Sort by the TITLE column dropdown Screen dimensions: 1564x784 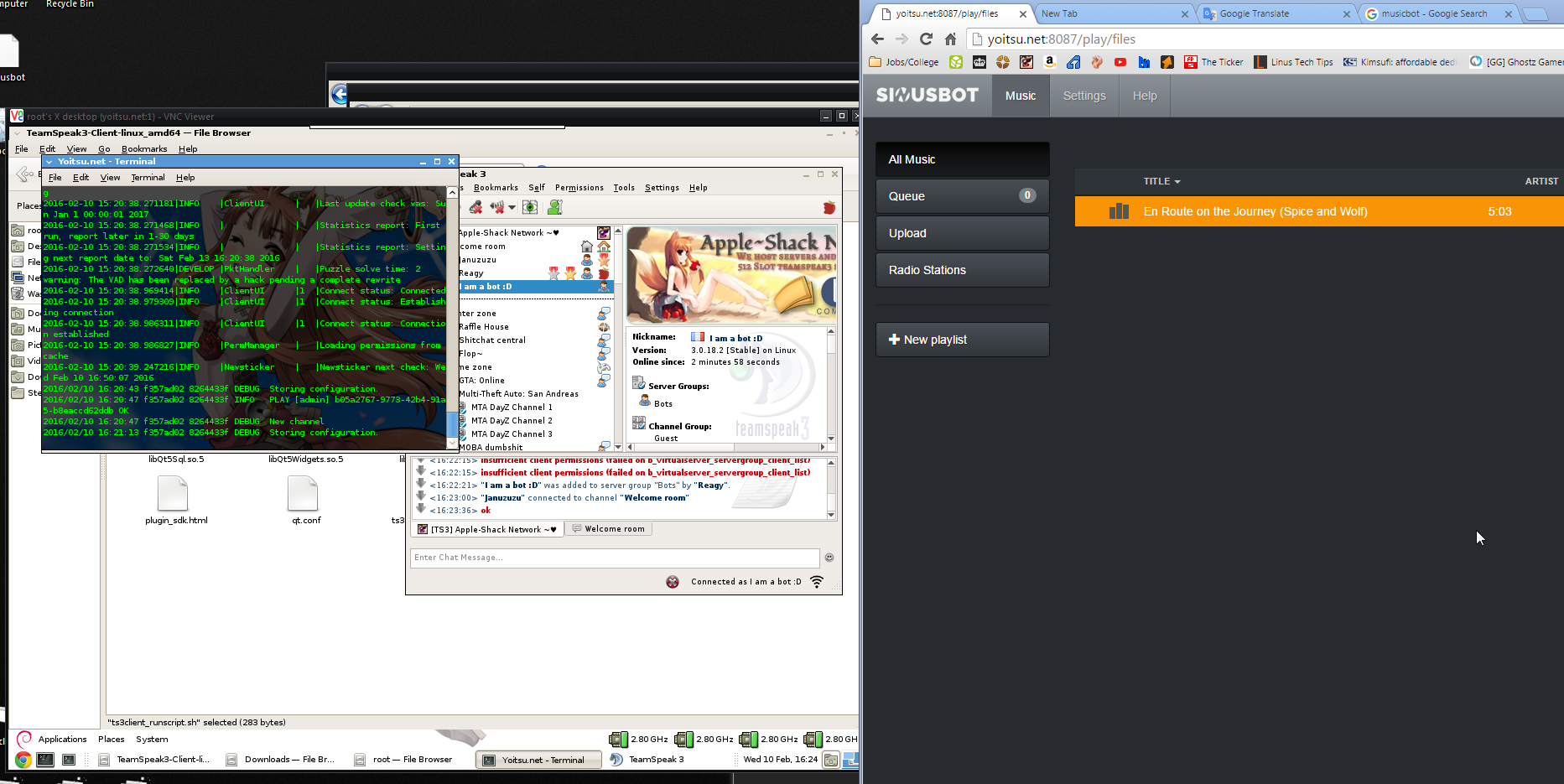click(1161, 181)
